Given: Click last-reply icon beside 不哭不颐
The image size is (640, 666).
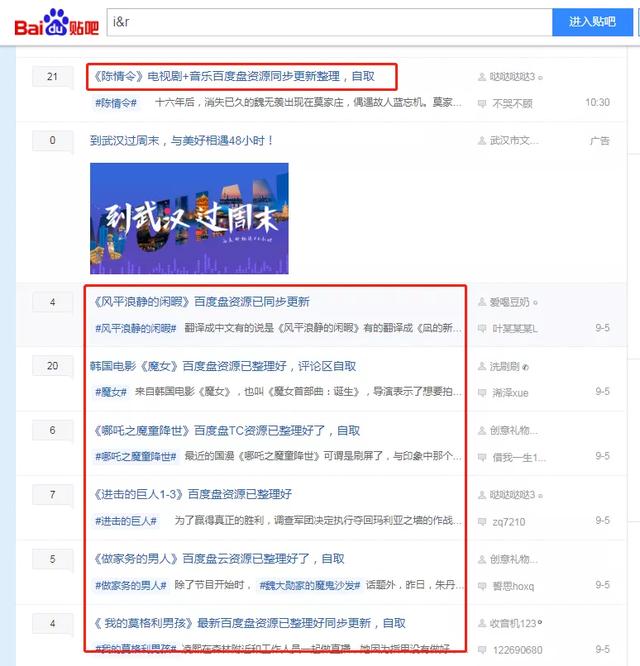Looking at the screenshot, I should point(482,103).
